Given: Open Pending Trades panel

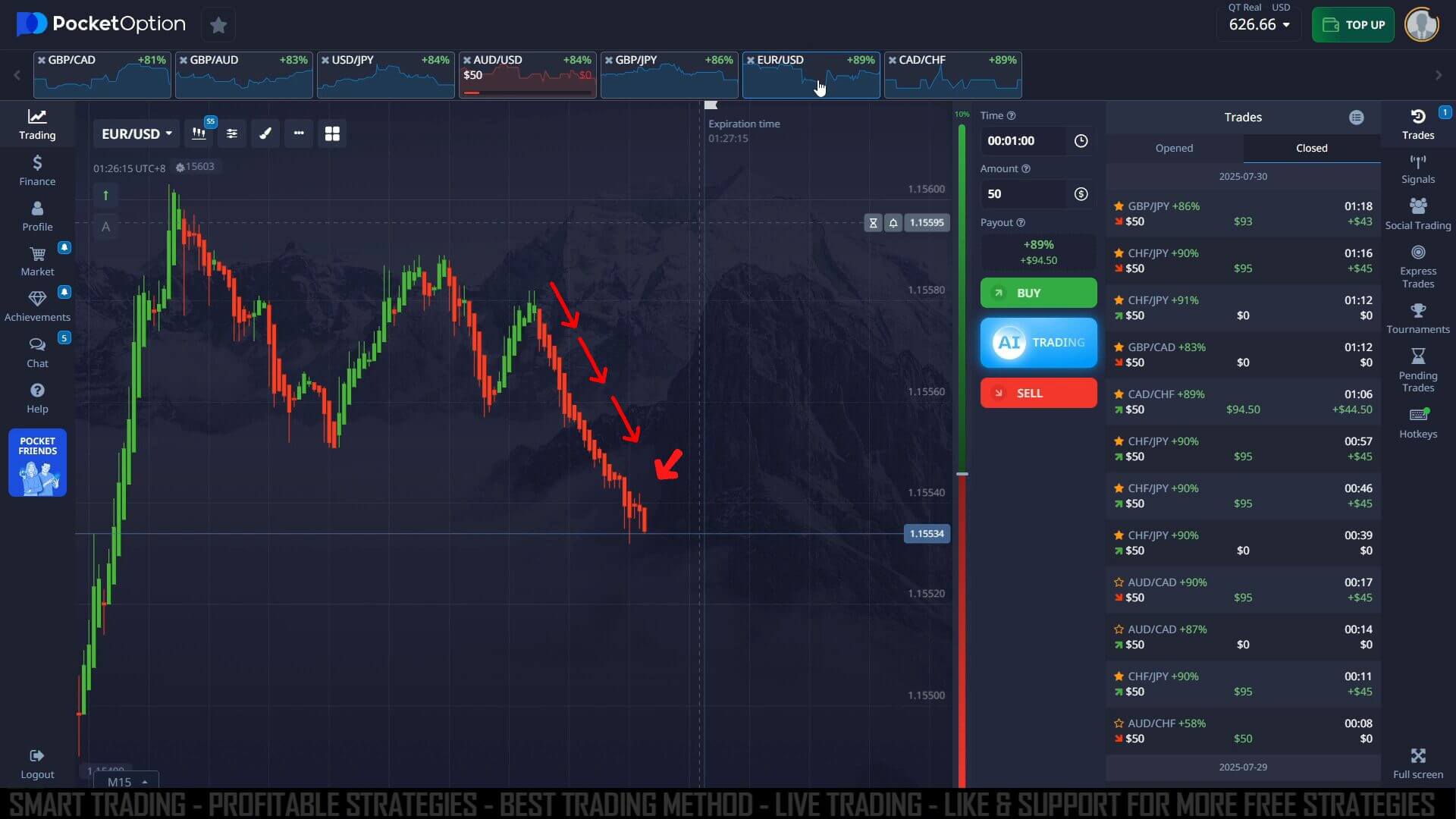Looking at the screenshot, I should (x=1418, y=370).
